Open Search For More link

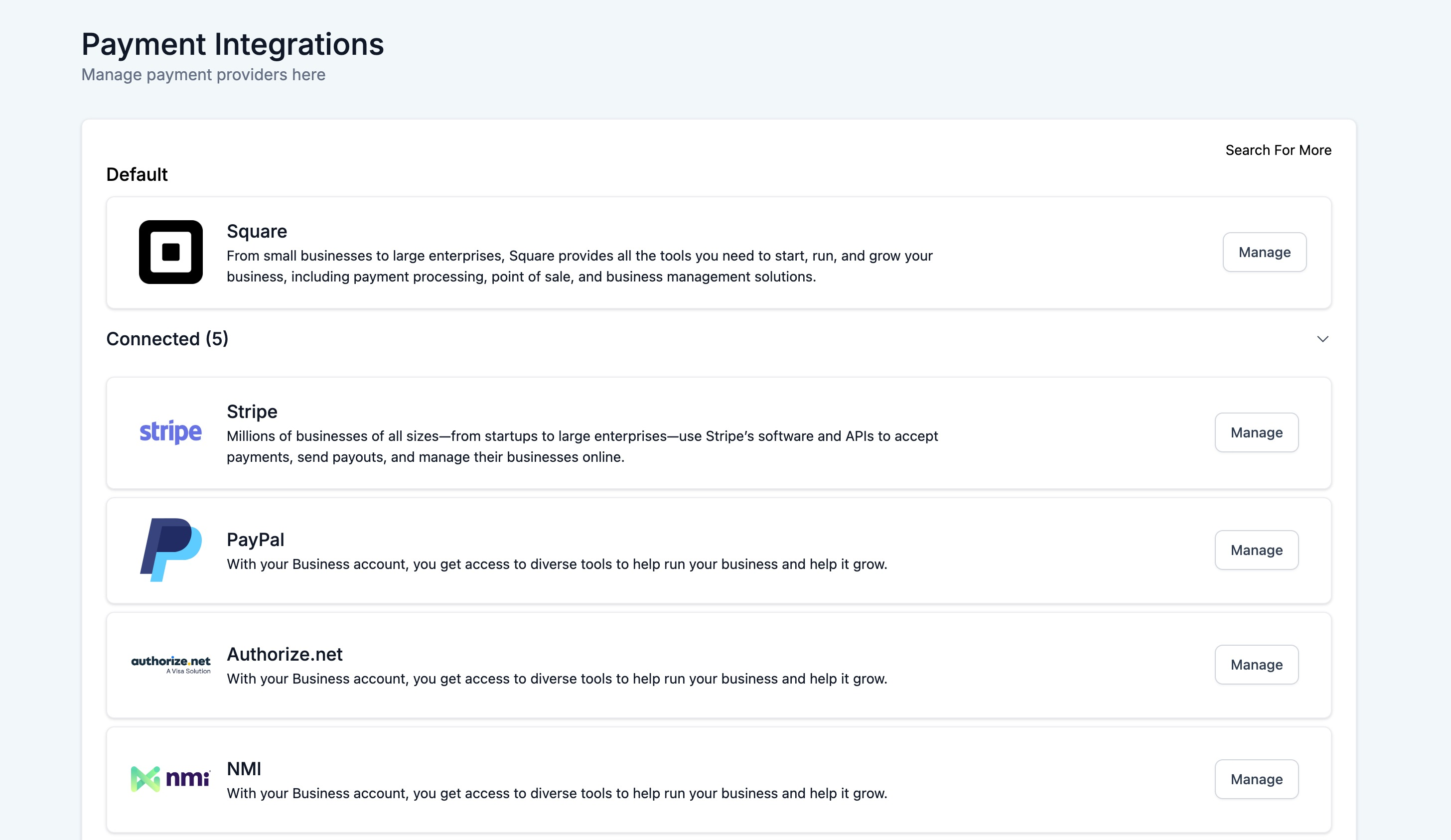(x=1278, y=150)
